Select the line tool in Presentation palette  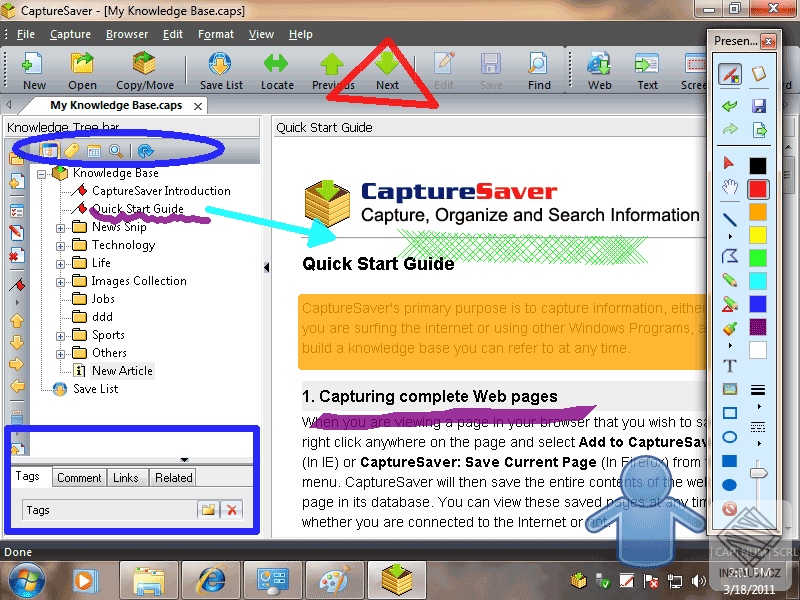(730, 219)
